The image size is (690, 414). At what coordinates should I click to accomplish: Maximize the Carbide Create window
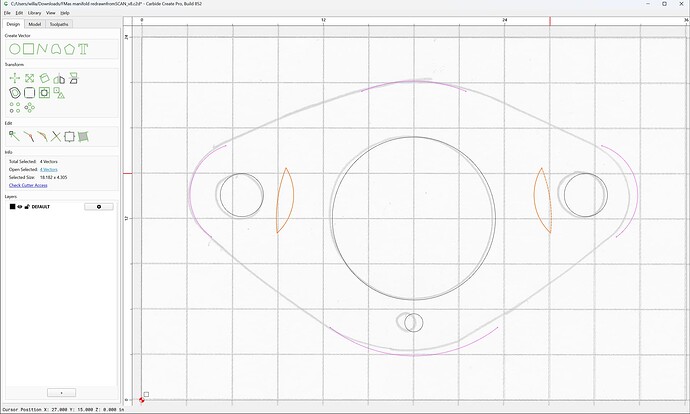(x=664, y=4)
